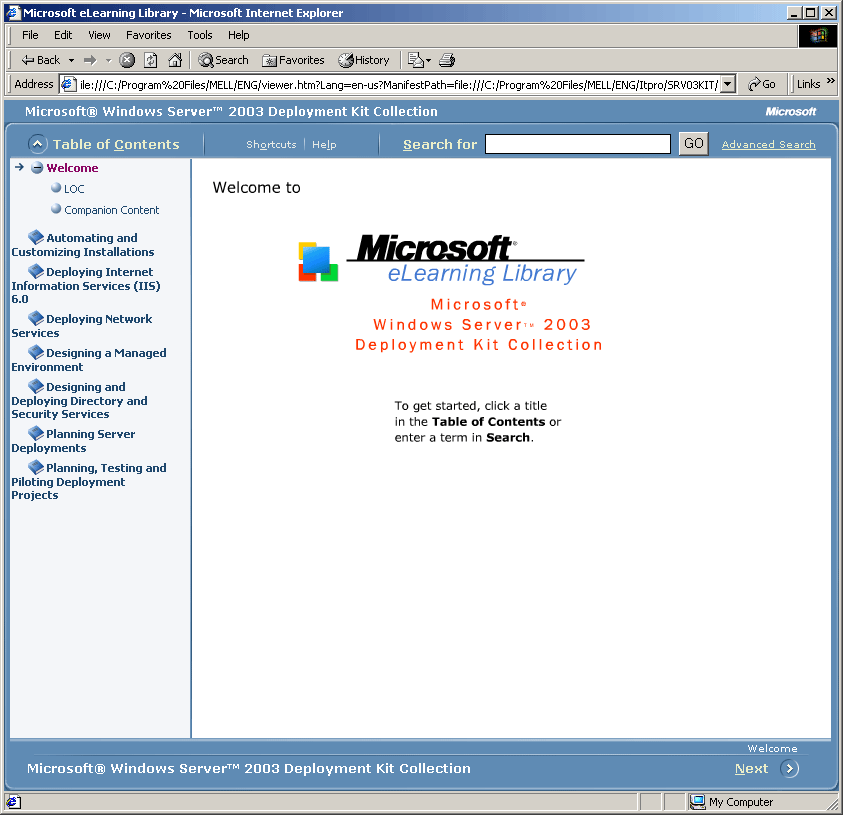Open the Favorites toolbar button

(293, 60)
